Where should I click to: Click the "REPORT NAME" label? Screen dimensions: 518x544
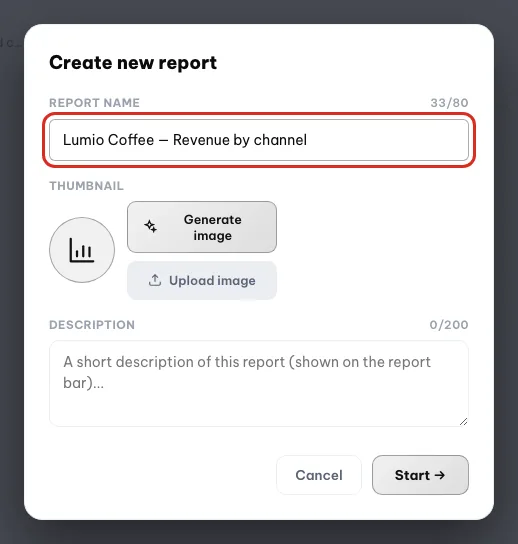pyautogui.click(x=94, y=103)
